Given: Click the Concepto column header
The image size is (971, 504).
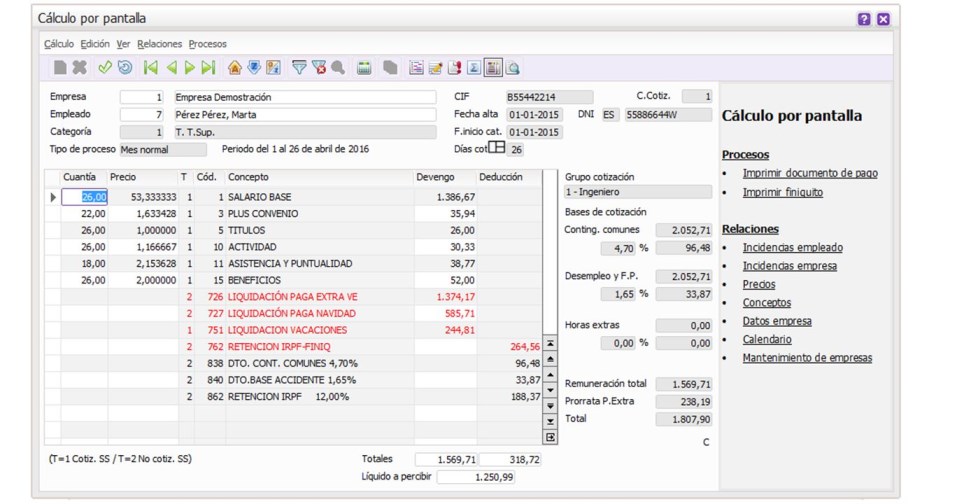Looking at the screenshot, I should [x=320, y=177].
